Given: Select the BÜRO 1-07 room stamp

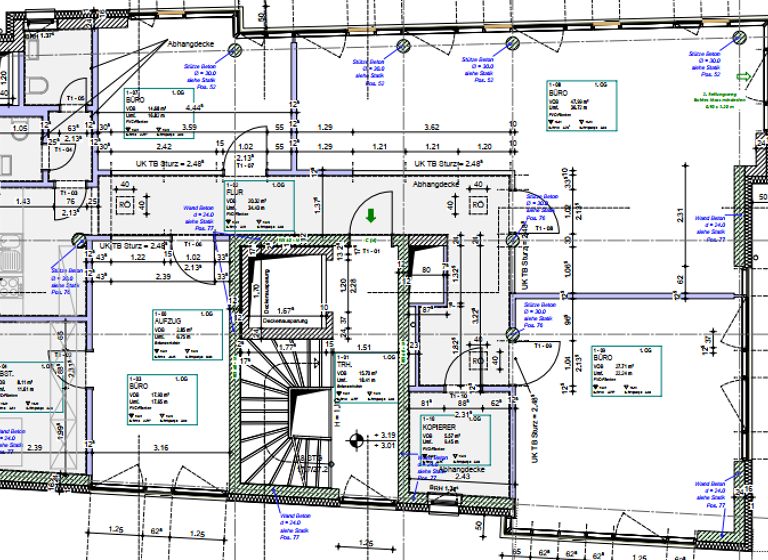Looking at the screenshot, I should (x=157, y=109).
